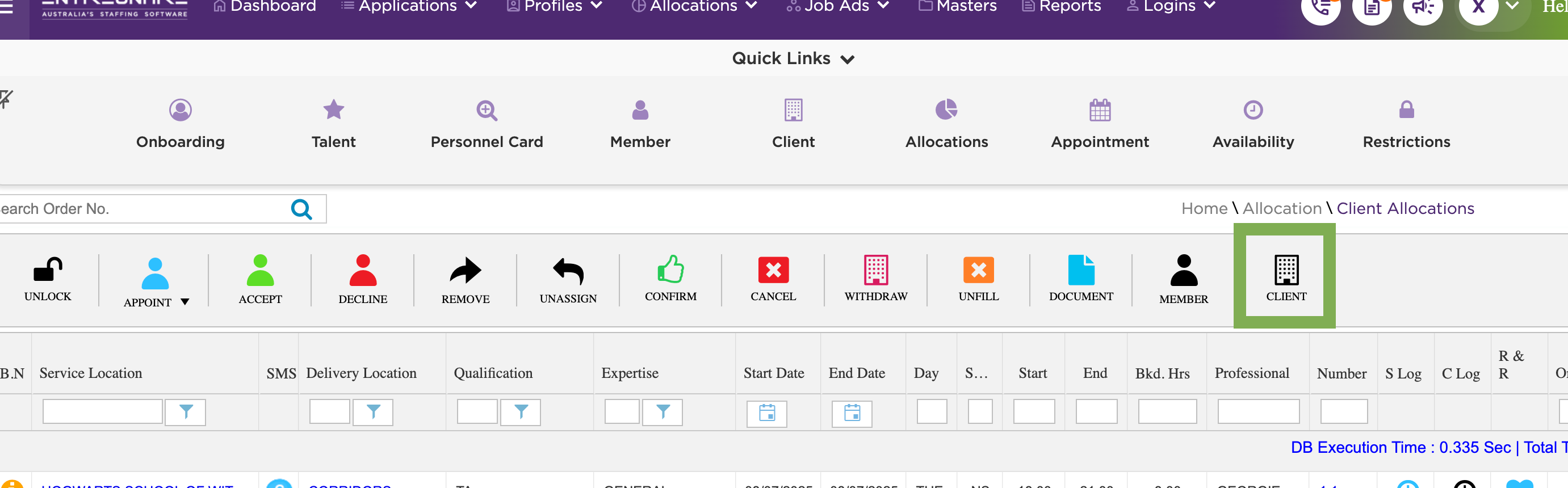Expand the Quick Links chevron
The image size is (1568, 488).
[848, 59]
